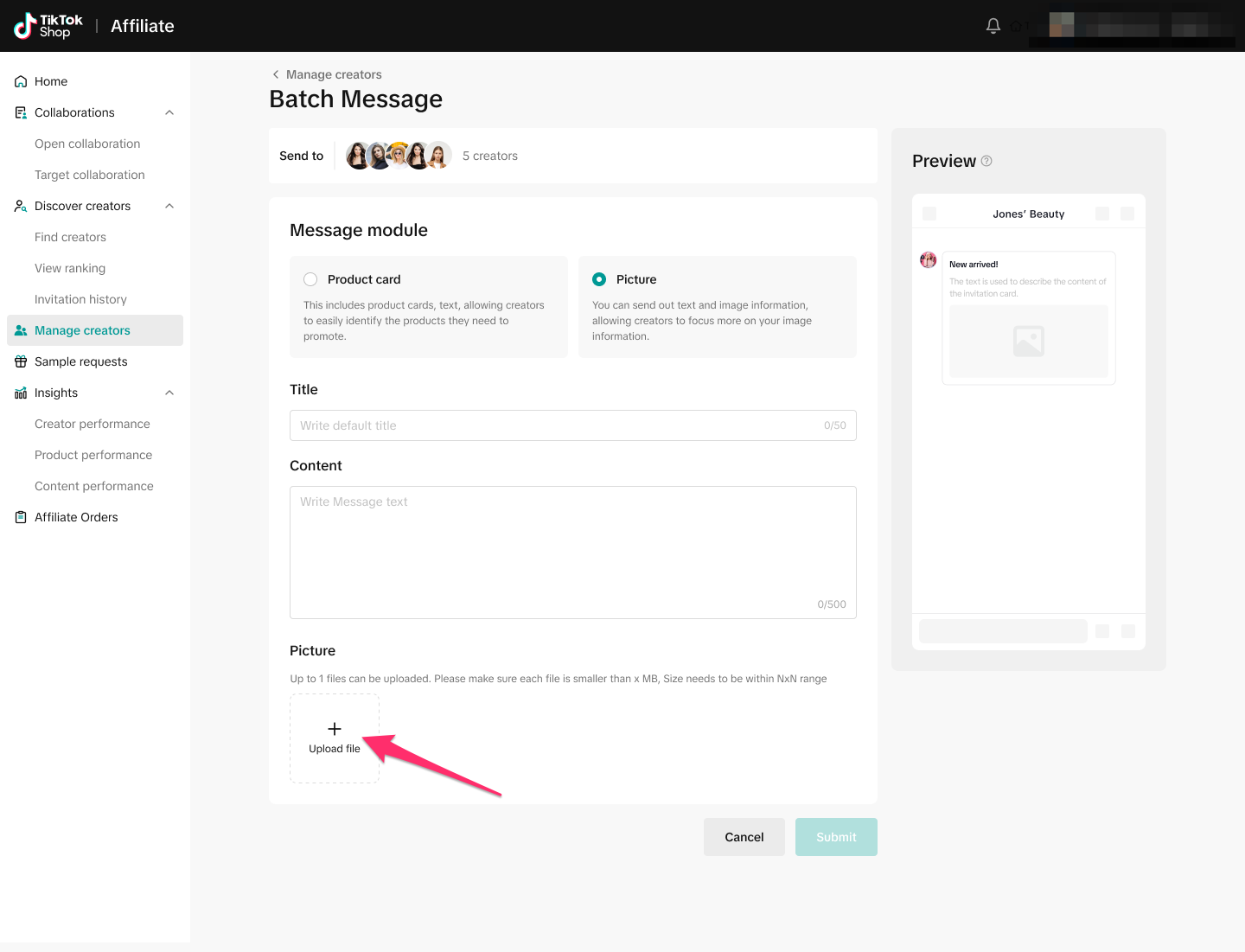Click the notification bell icon
Screen dimensions: 1245x952
pyautogui.click(x=993, y=26)
